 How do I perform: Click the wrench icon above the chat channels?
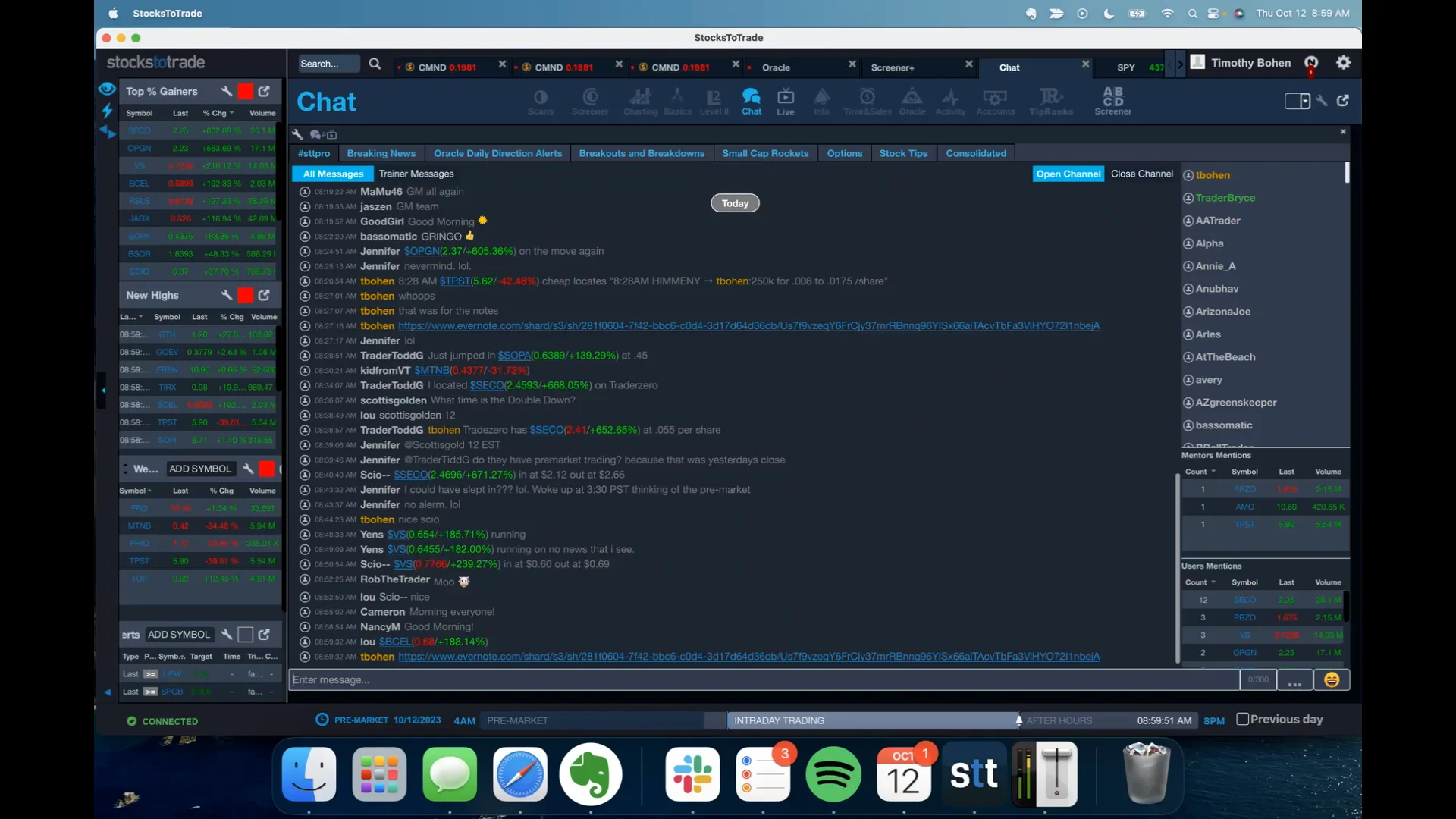(x=297, y=134)
